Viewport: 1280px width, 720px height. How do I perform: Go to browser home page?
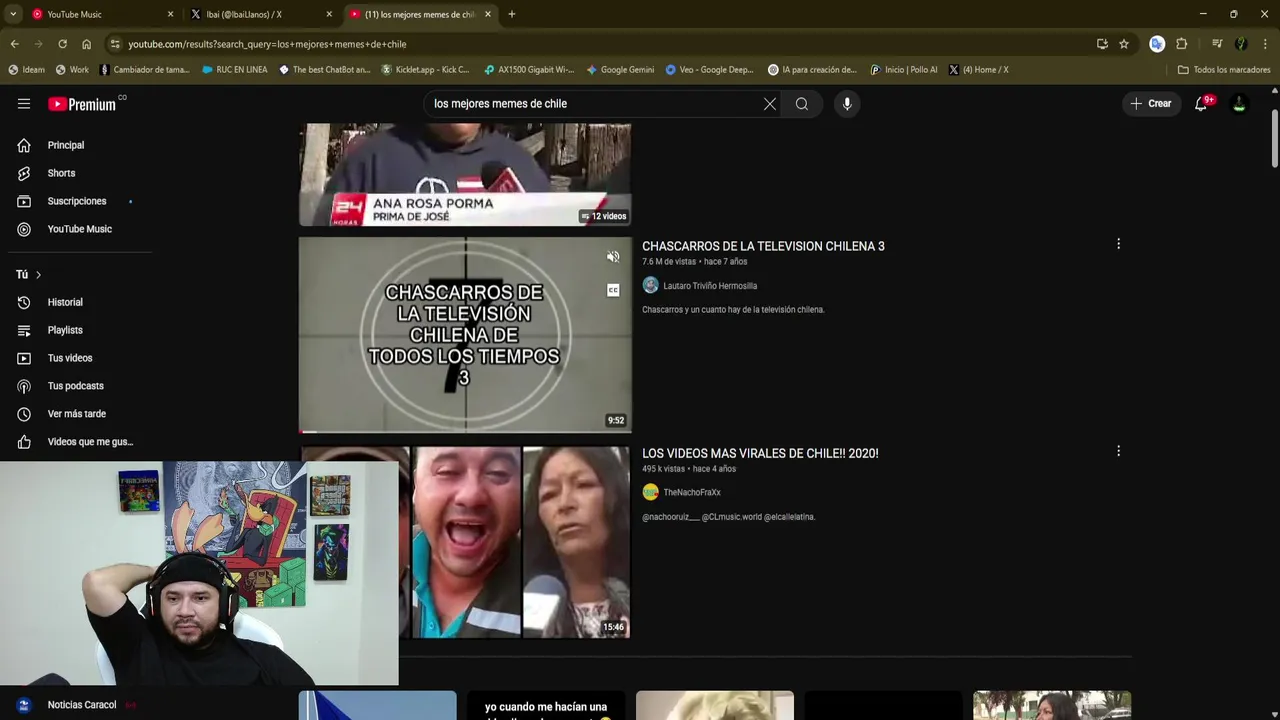pyautogui.click(x=86, y=44)
